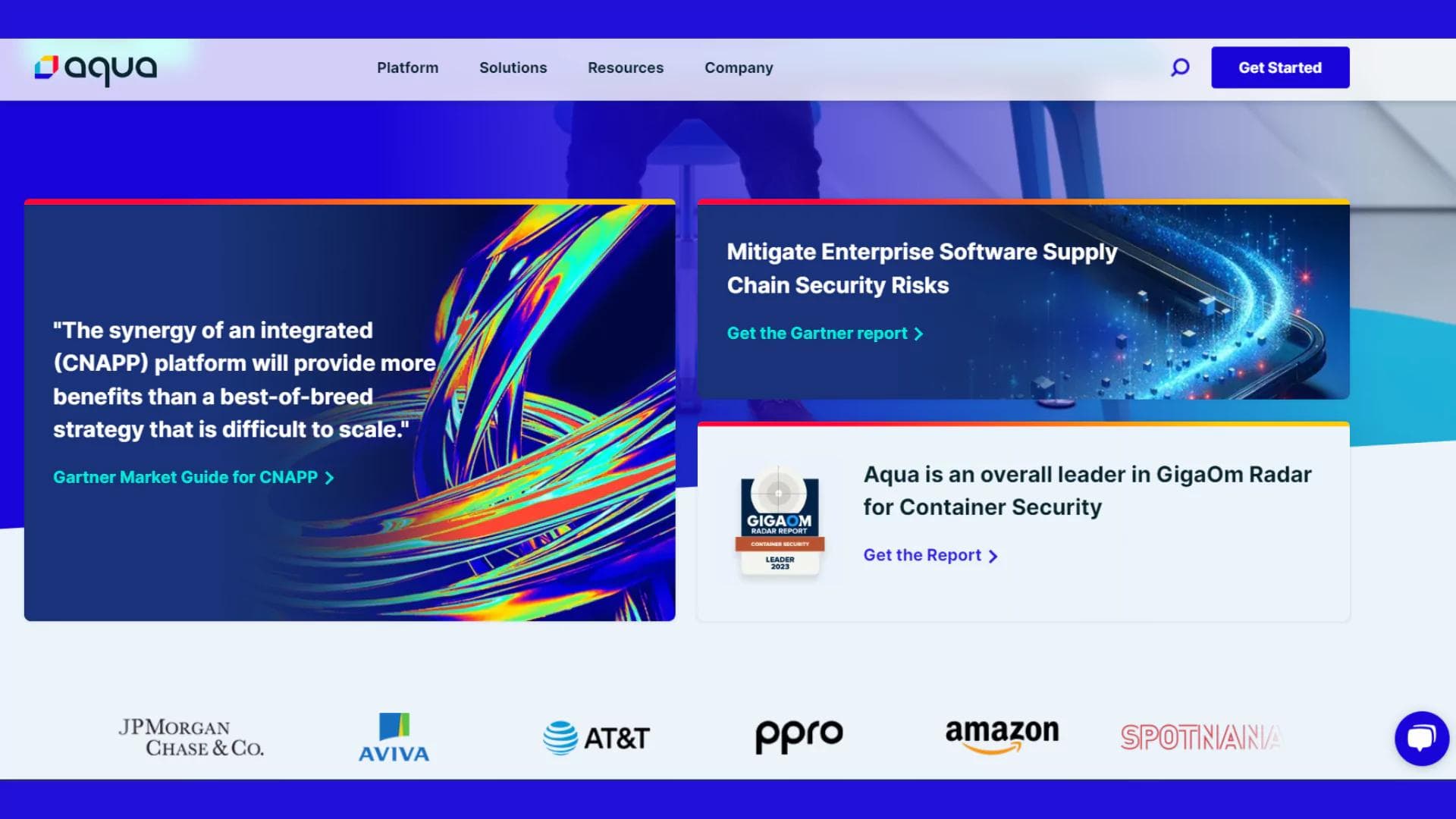Screen dimensions: 1456x819
Task: Click the JPMorgan Chase & Co. logo
Action: [191, 738]
